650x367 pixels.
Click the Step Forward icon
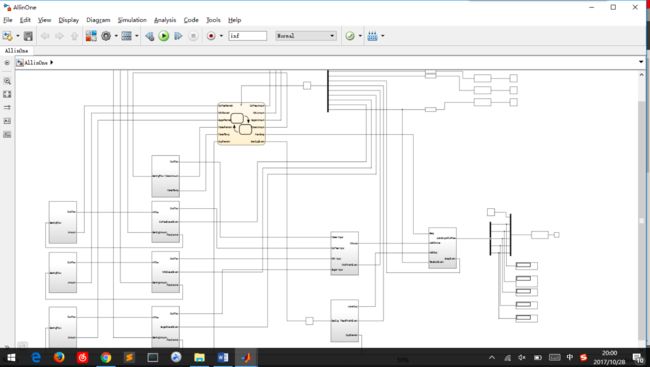click(178, 36)
